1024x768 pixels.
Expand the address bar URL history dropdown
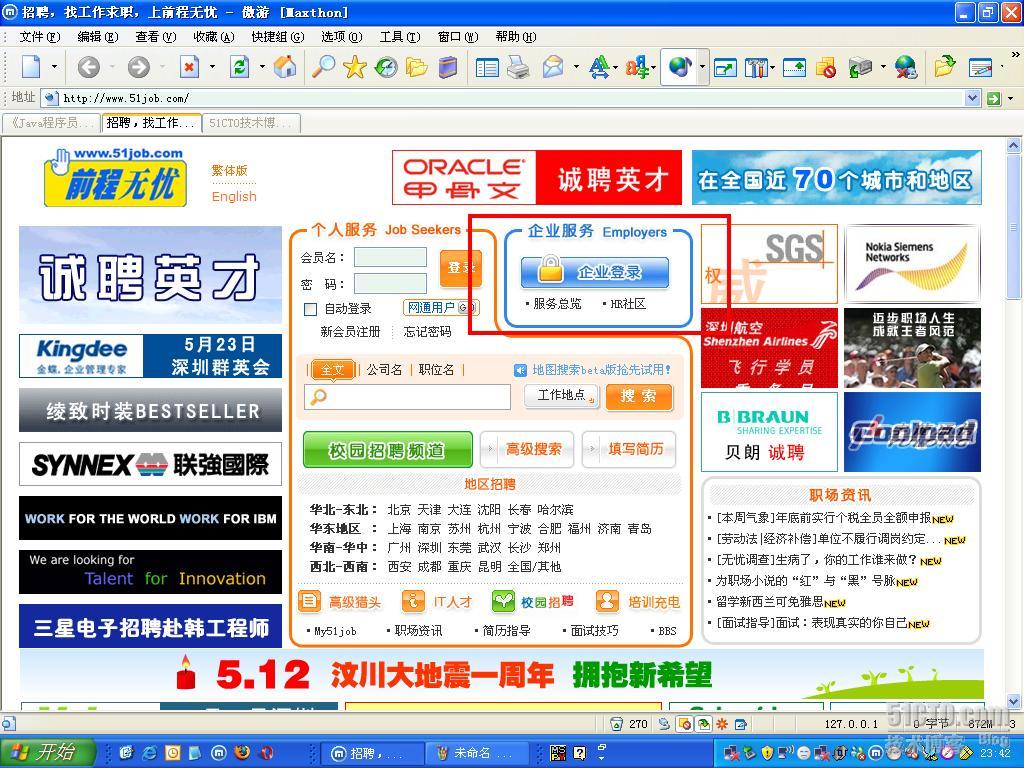972,99
